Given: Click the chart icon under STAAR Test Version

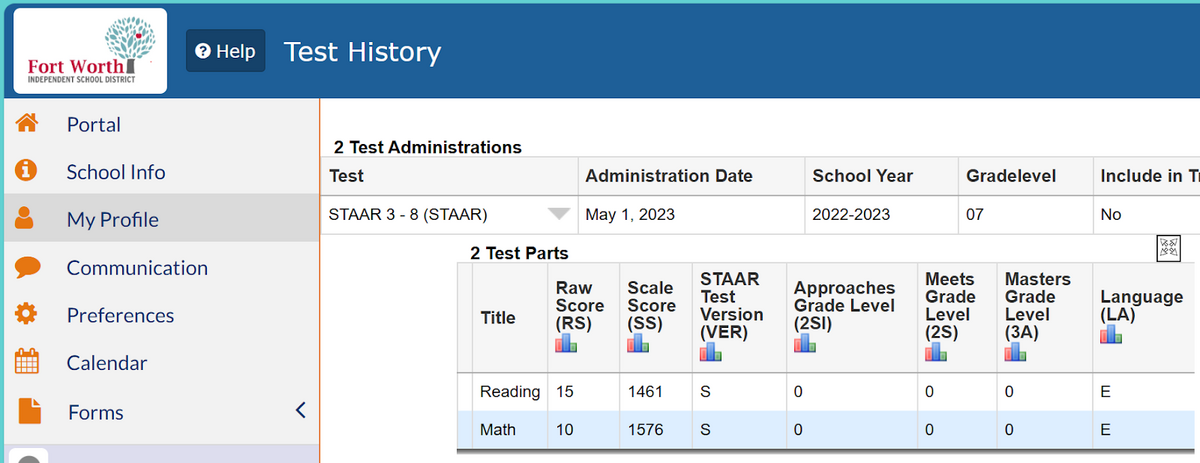Looking at the screenshot, I should click(711, 351).
